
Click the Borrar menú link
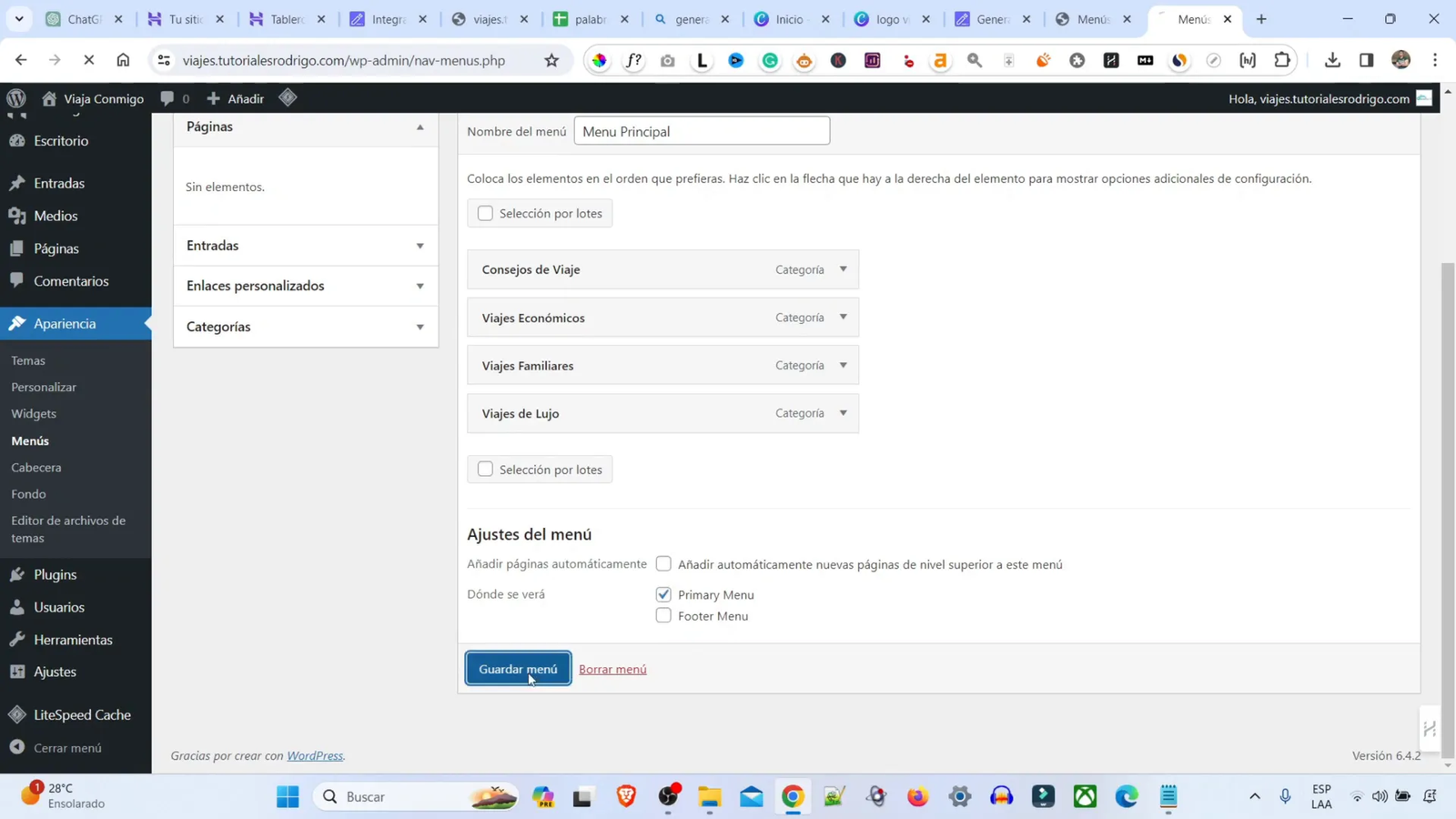tap(613, 668)
